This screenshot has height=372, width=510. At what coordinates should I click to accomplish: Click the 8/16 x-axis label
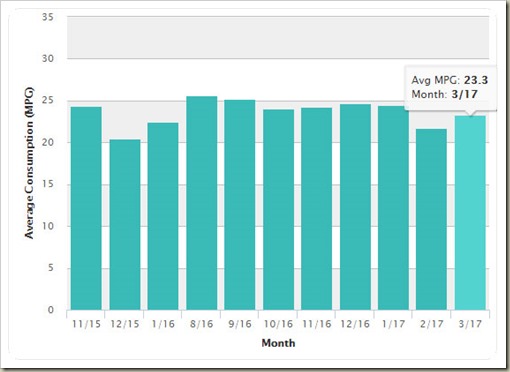tap(202, 324)
